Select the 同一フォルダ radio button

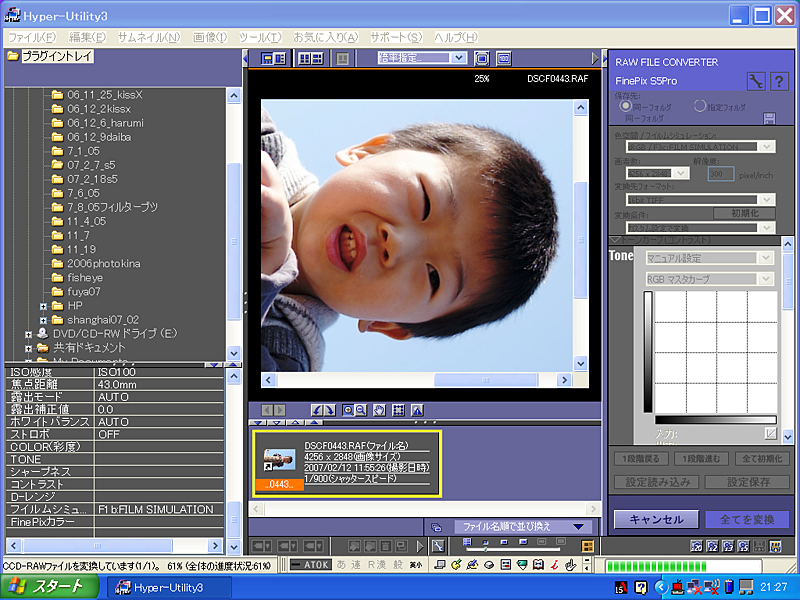click(x=626, y=106)
